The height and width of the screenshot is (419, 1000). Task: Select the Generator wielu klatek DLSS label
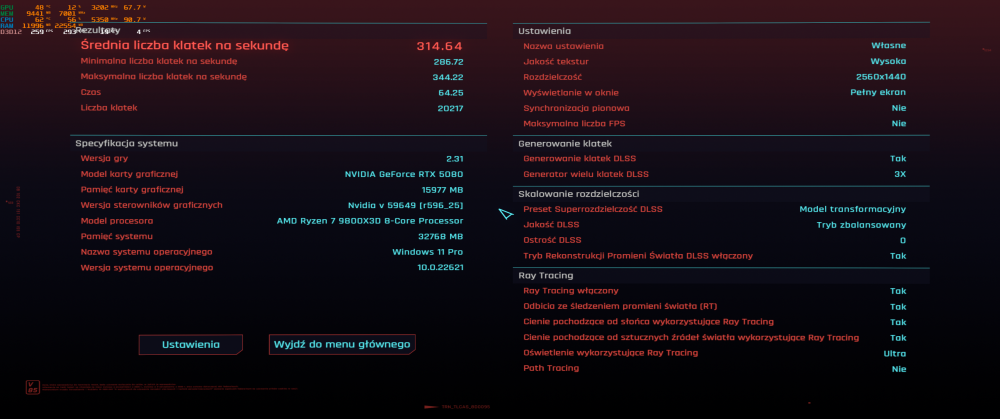[586, 174]
